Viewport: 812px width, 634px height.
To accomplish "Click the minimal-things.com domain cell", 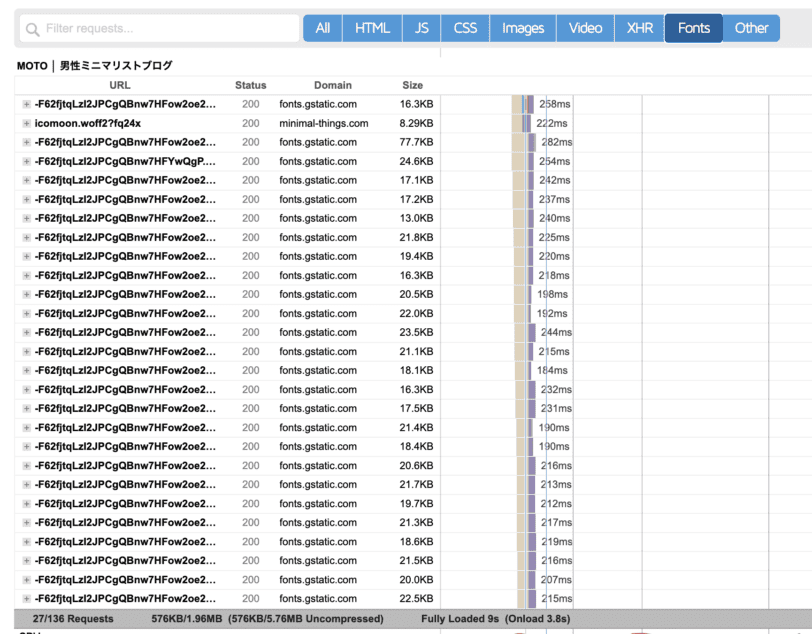I will tap(323, 124).
